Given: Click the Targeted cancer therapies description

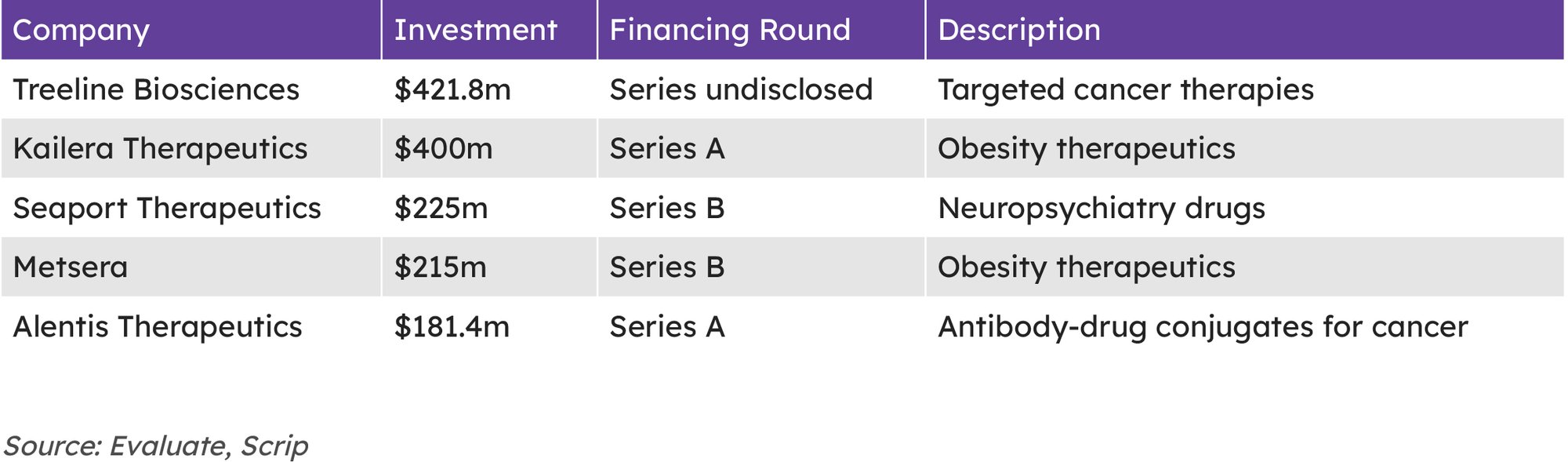Looking at the screenshot, I should coord(1125,89).
